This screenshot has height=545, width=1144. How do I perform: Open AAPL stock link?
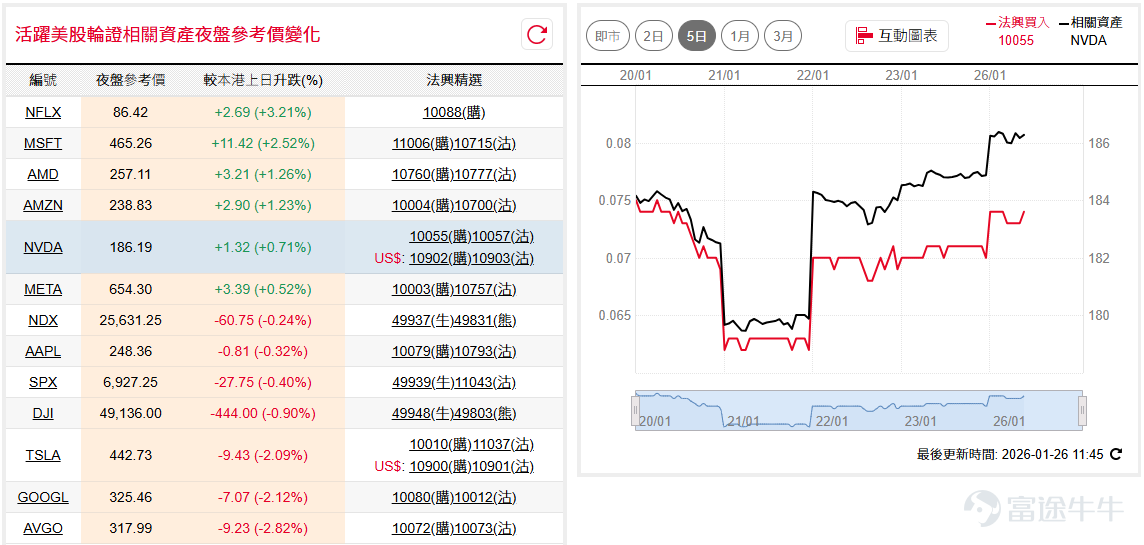pos(43,352)
